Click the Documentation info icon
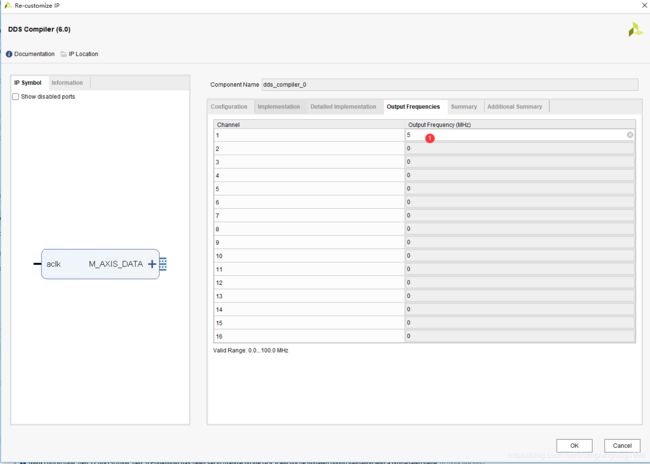650x464 pixels. (x=9, y=54)
